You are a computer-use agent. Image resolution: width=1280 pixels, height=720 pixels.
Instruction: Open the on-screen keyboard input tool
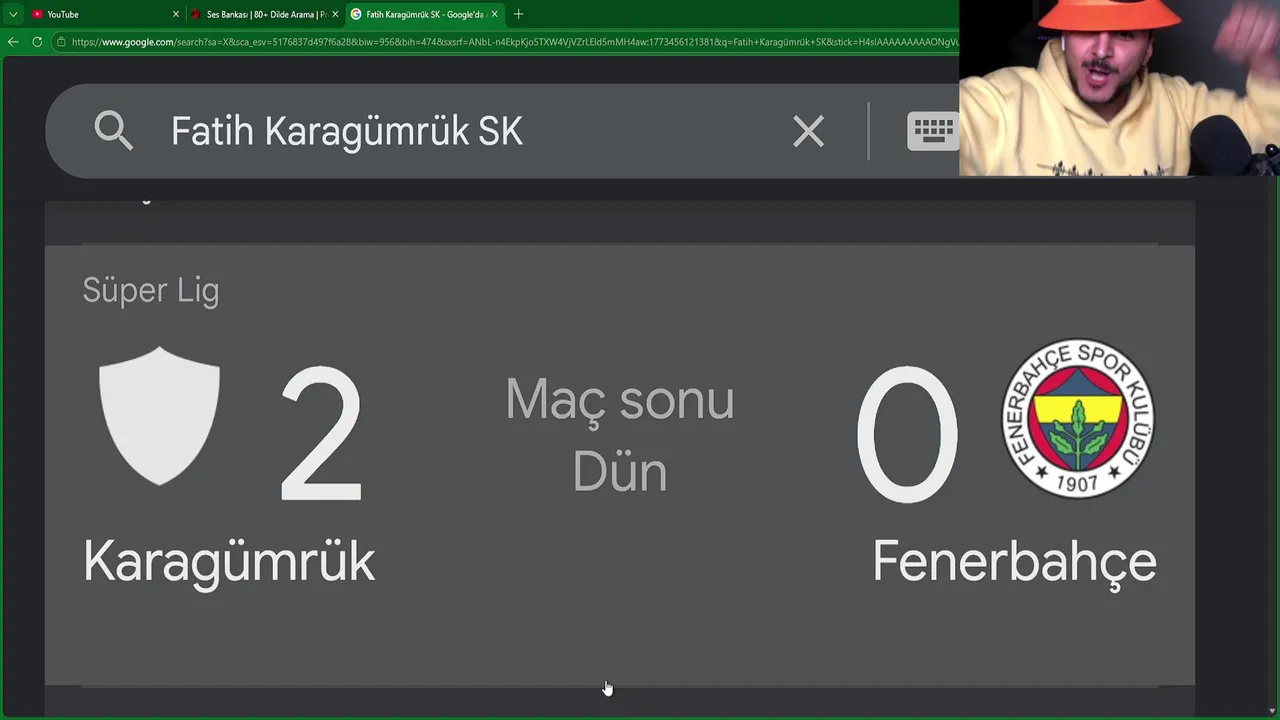point(933,131)
